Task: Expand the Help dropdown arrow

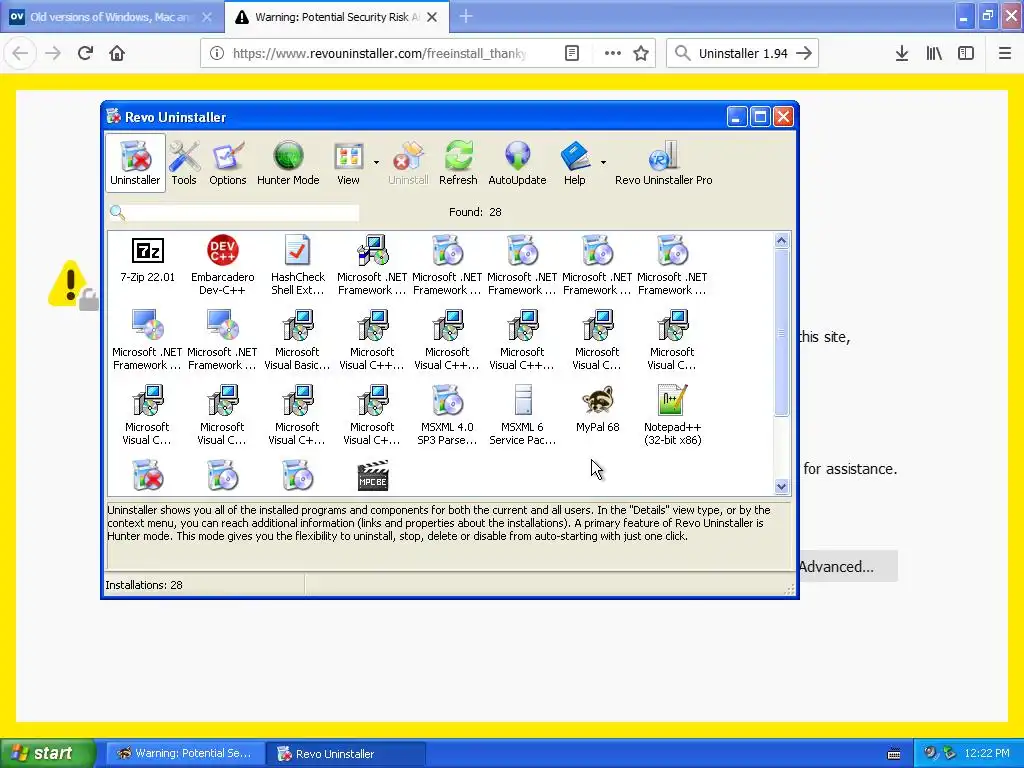Action: (x=603, y=162)
